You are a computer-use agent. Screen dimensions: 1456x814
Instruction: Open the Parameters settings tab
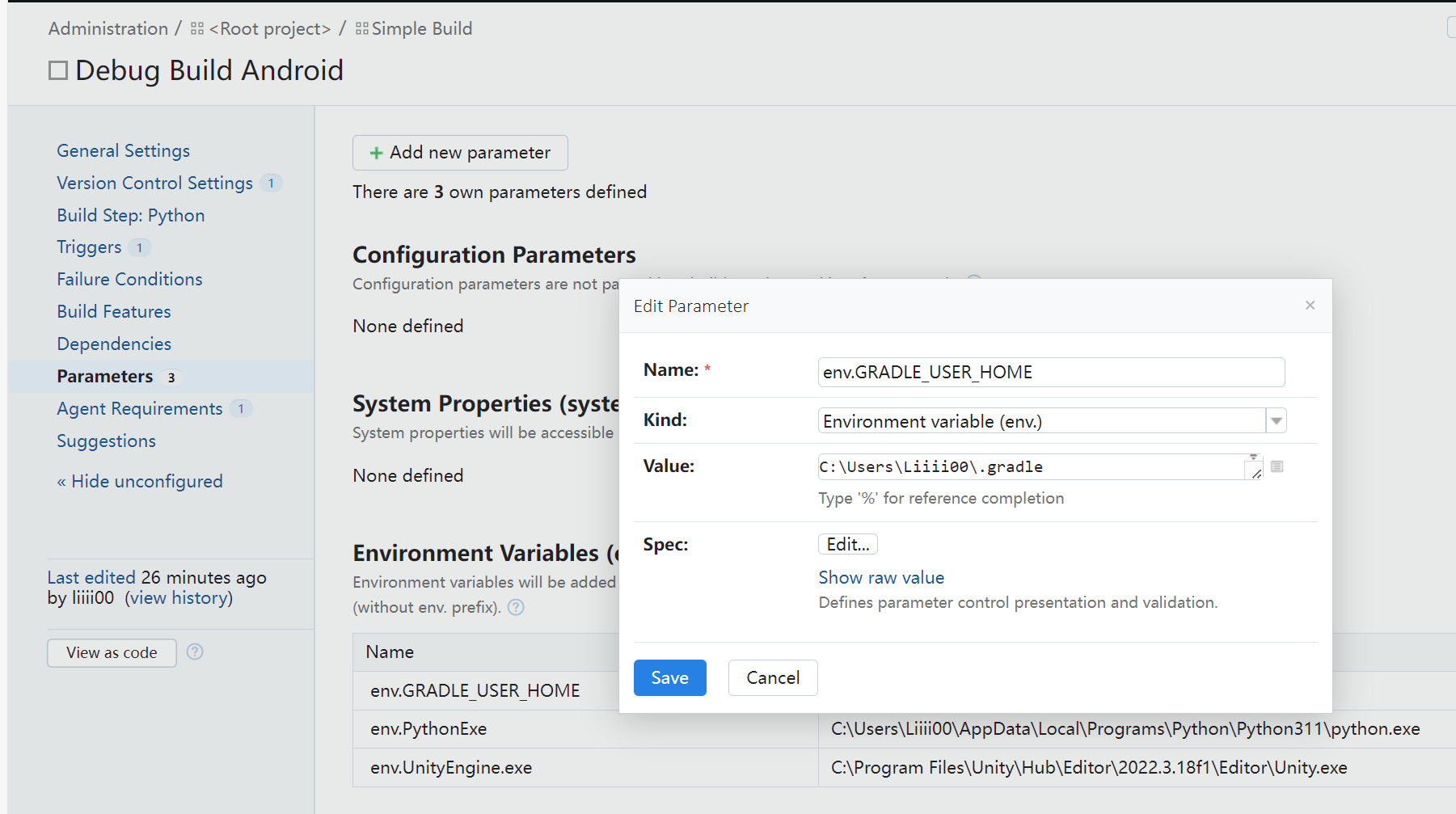point(105,377)
